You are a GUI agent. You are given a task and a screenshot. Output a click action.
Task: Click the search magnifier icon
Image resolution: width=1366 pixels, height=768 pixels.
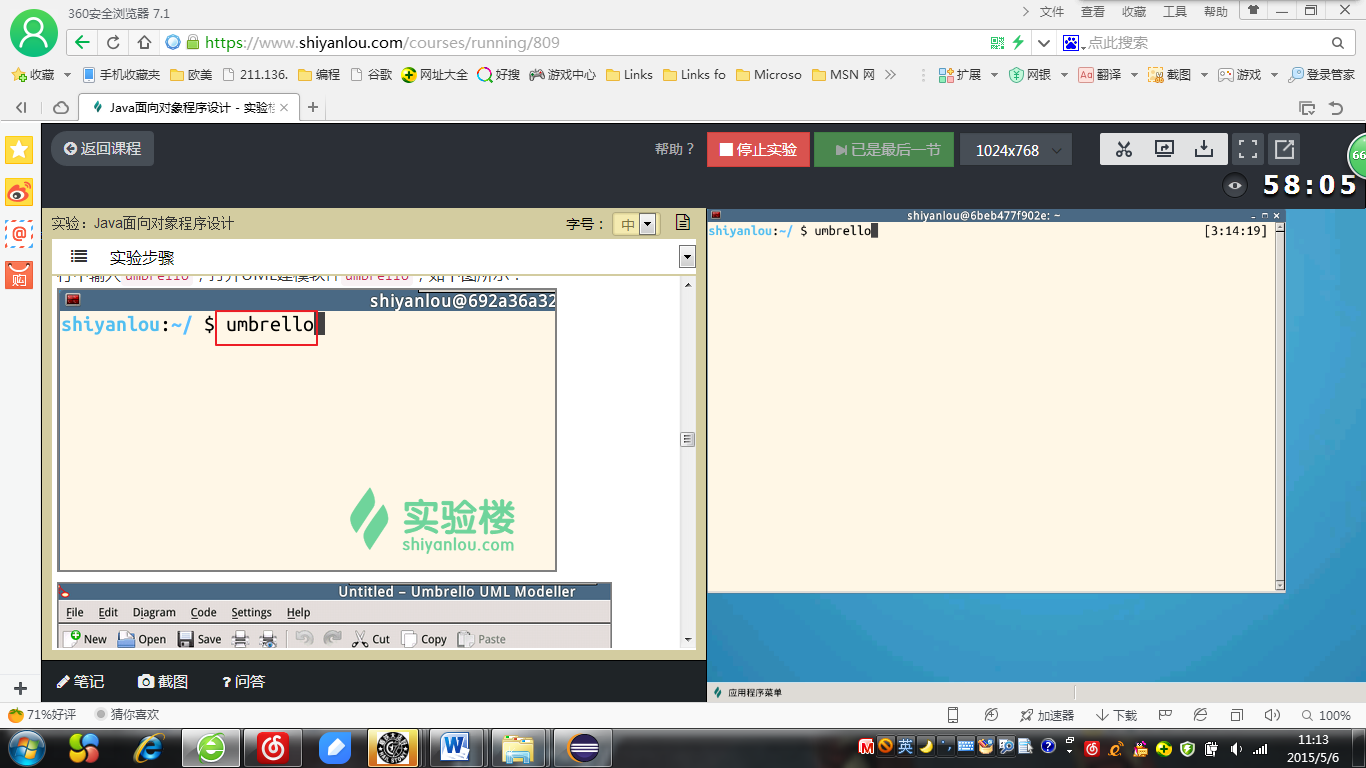(x=1338, y=43)
